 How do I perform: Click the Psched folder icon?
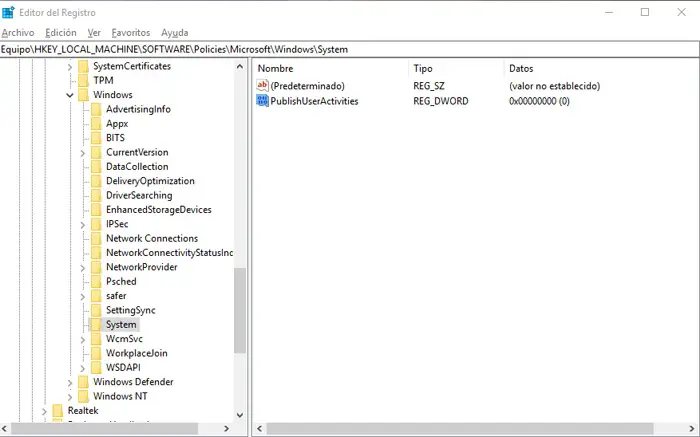96,281
